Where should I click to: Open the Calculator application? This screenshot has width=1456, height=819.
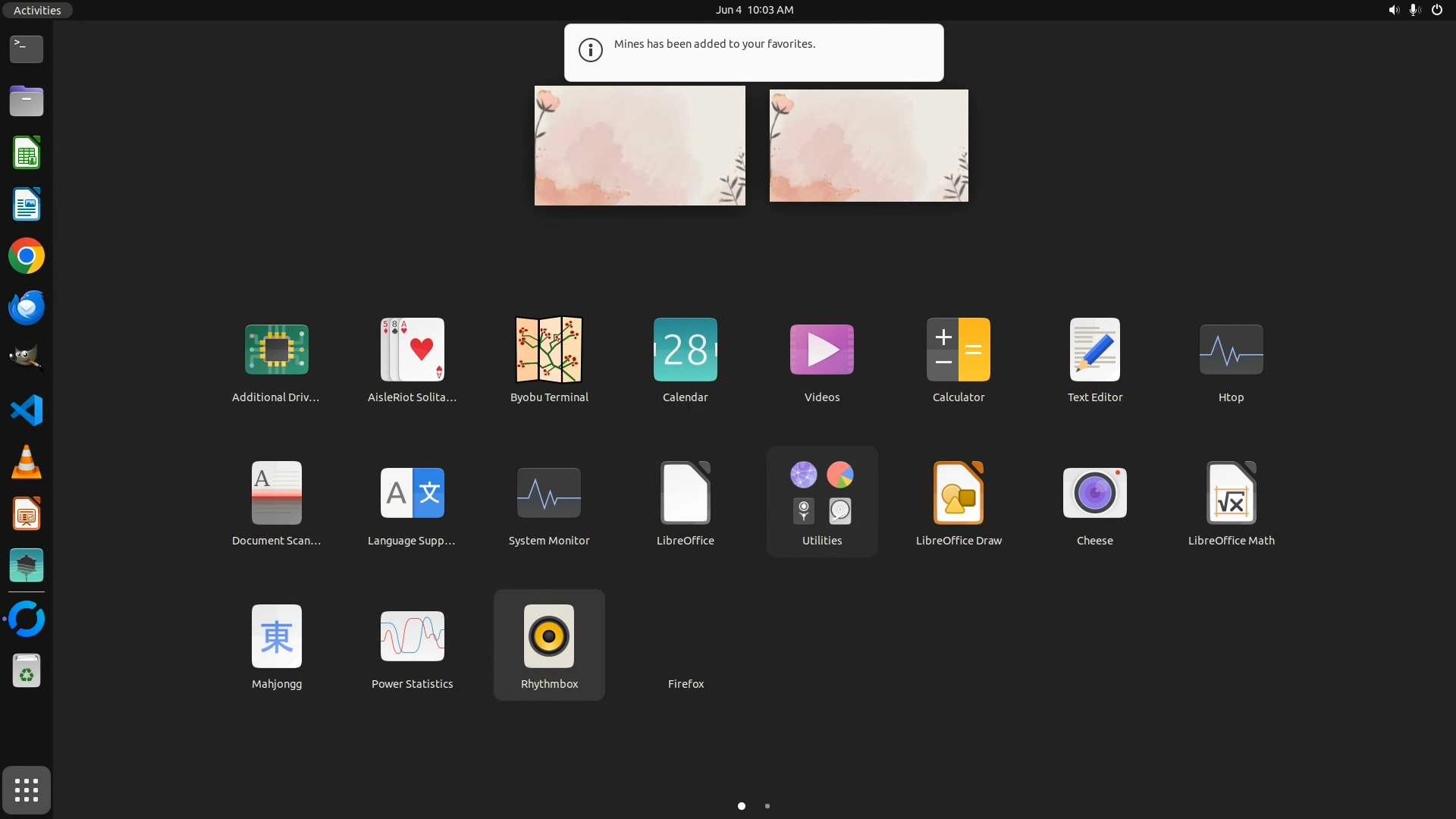tap(958, 350)
